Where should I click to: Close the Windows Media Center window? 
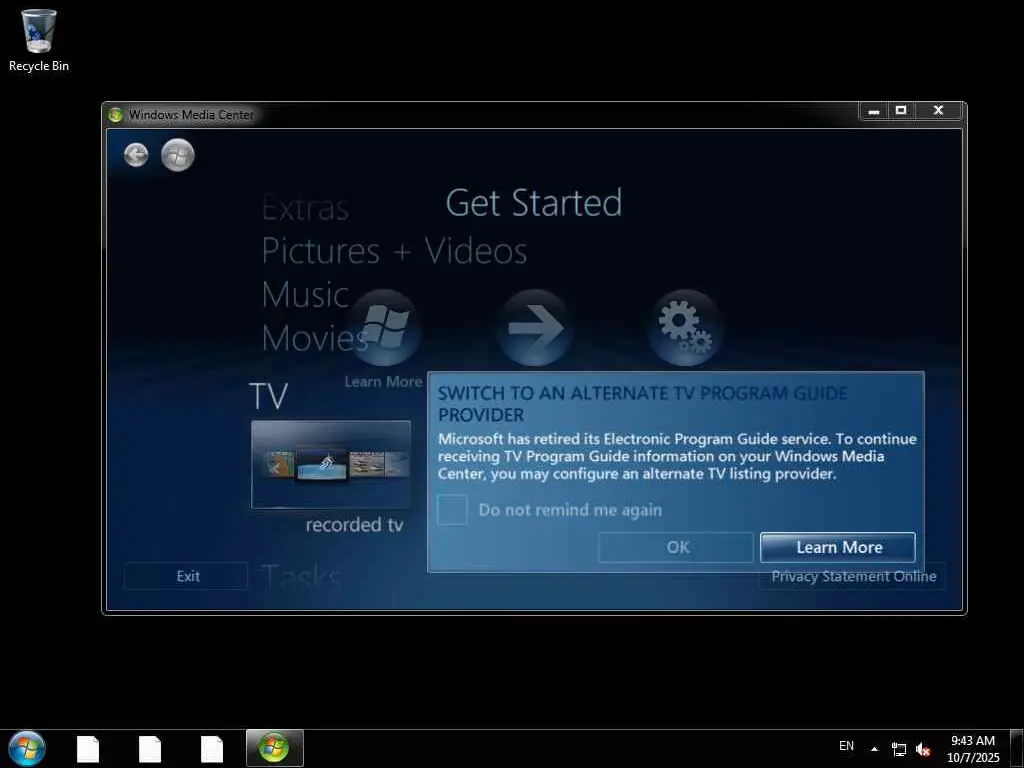(x=938, y=111)
